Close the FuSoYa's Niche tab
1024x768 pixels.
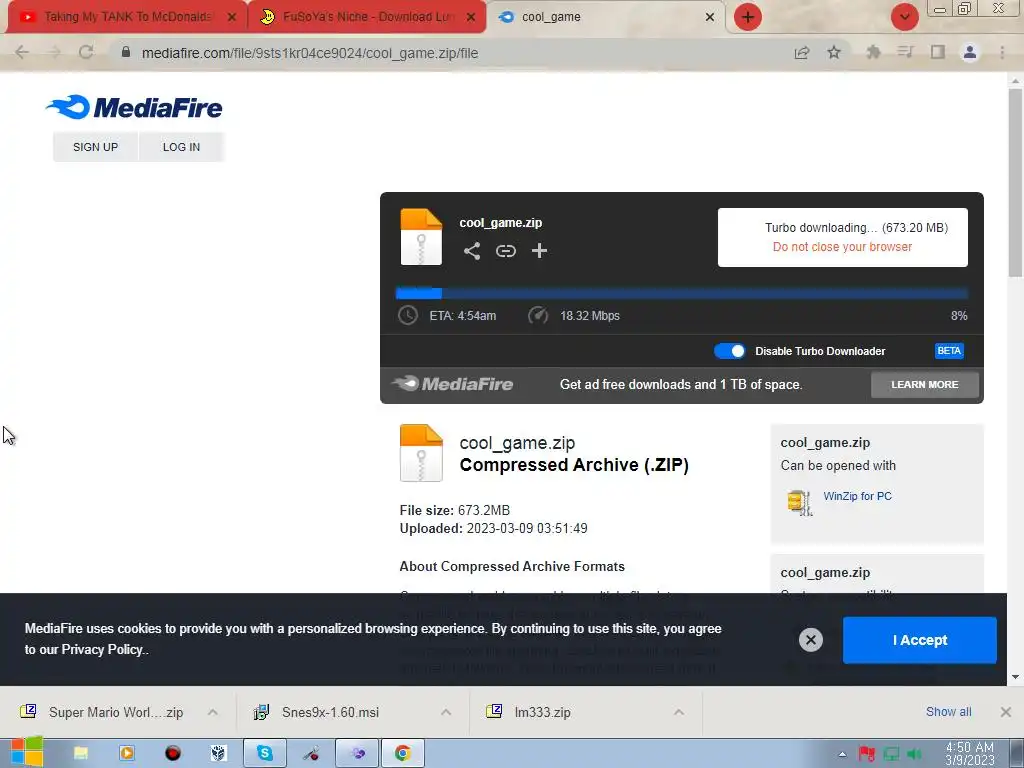pos(471,18)
